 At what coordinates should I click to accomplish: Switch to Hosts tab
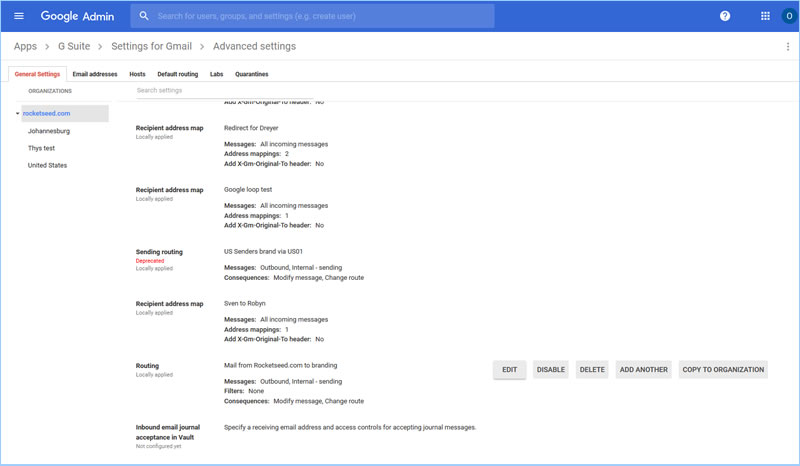point(137,74)
